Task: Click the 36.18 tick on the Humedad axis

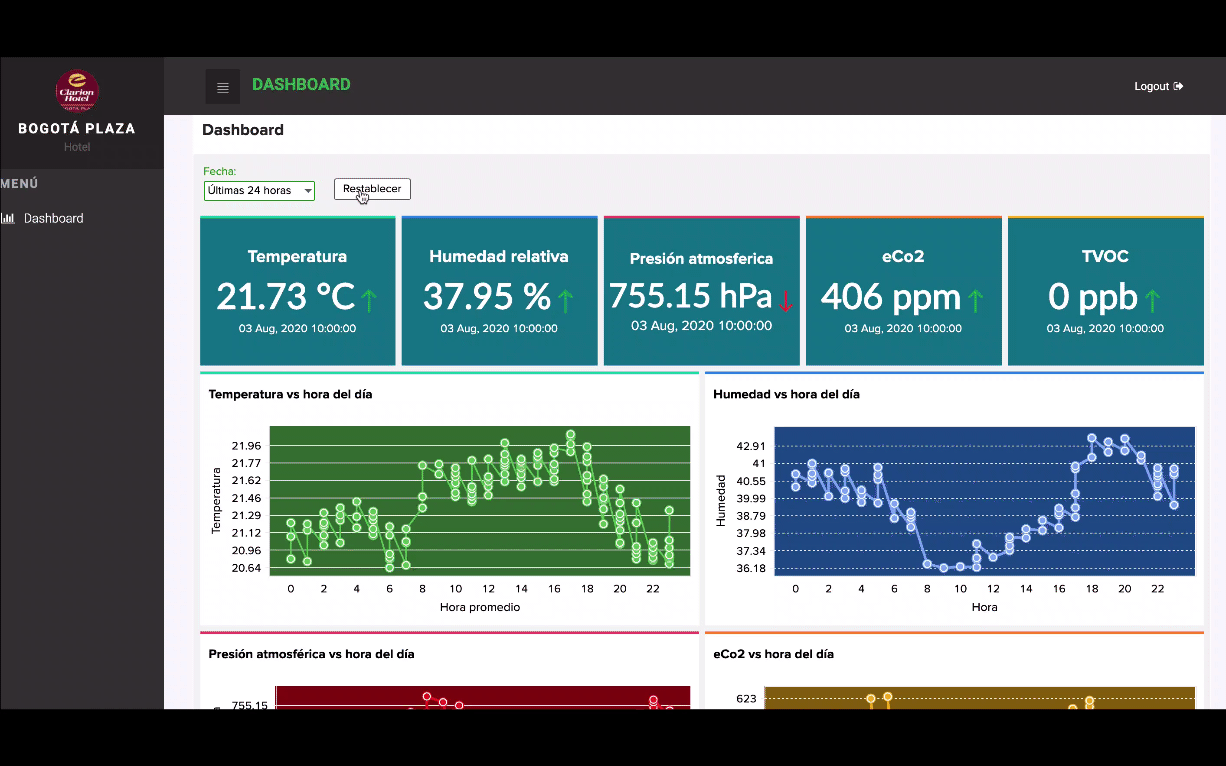Action: (750, 568)
